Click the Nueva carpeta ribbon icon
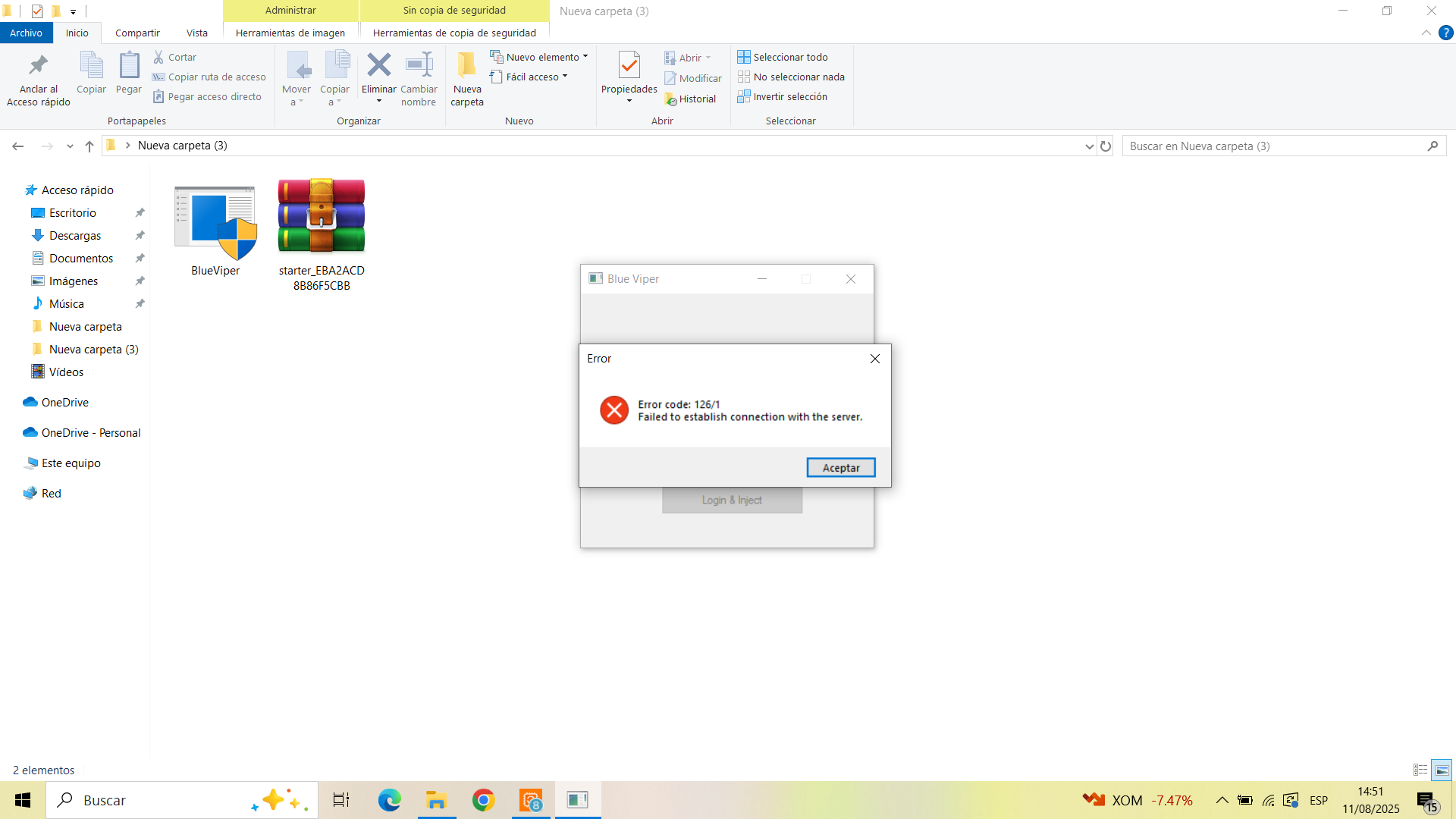 (466, 66)
